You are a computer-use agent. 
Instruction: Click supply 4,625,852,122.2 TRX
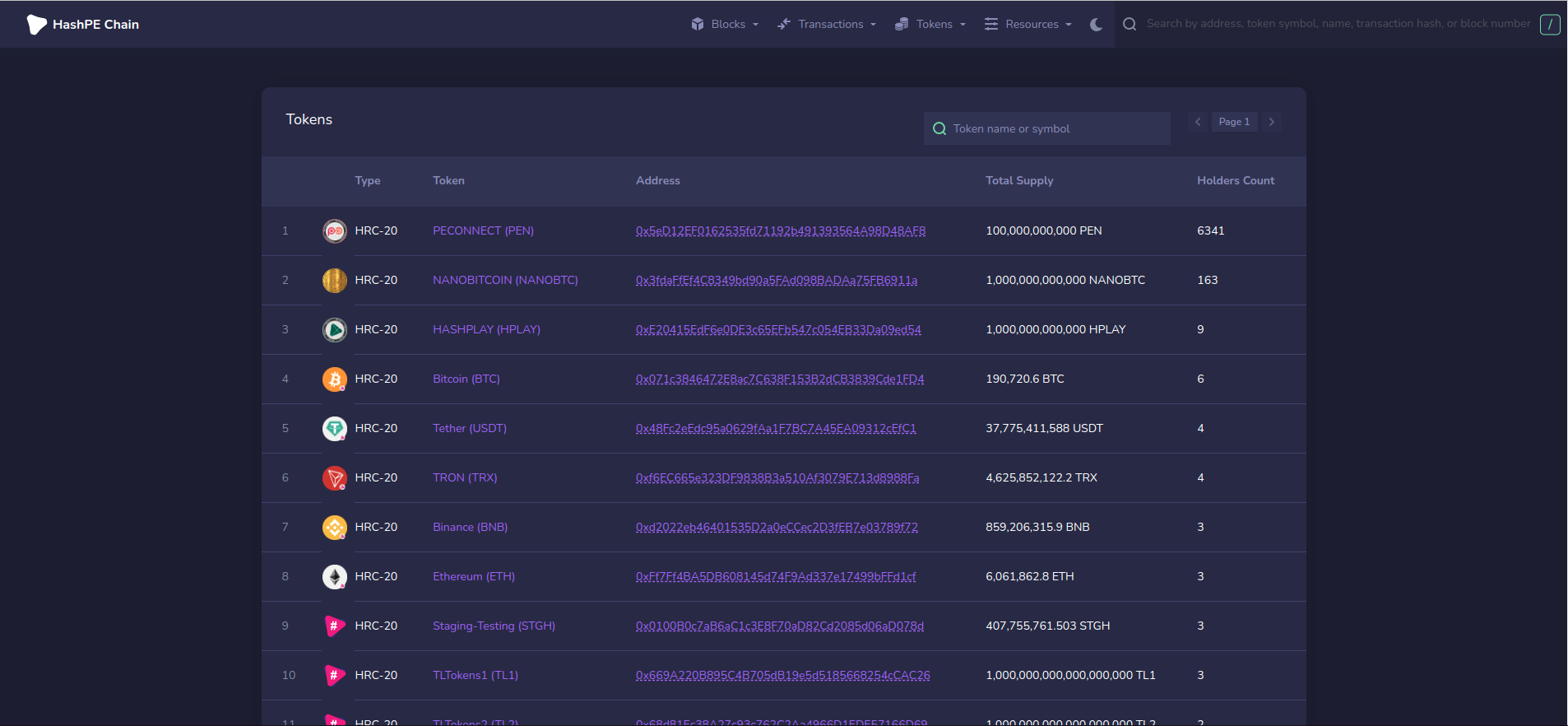tap(1041, 477)
